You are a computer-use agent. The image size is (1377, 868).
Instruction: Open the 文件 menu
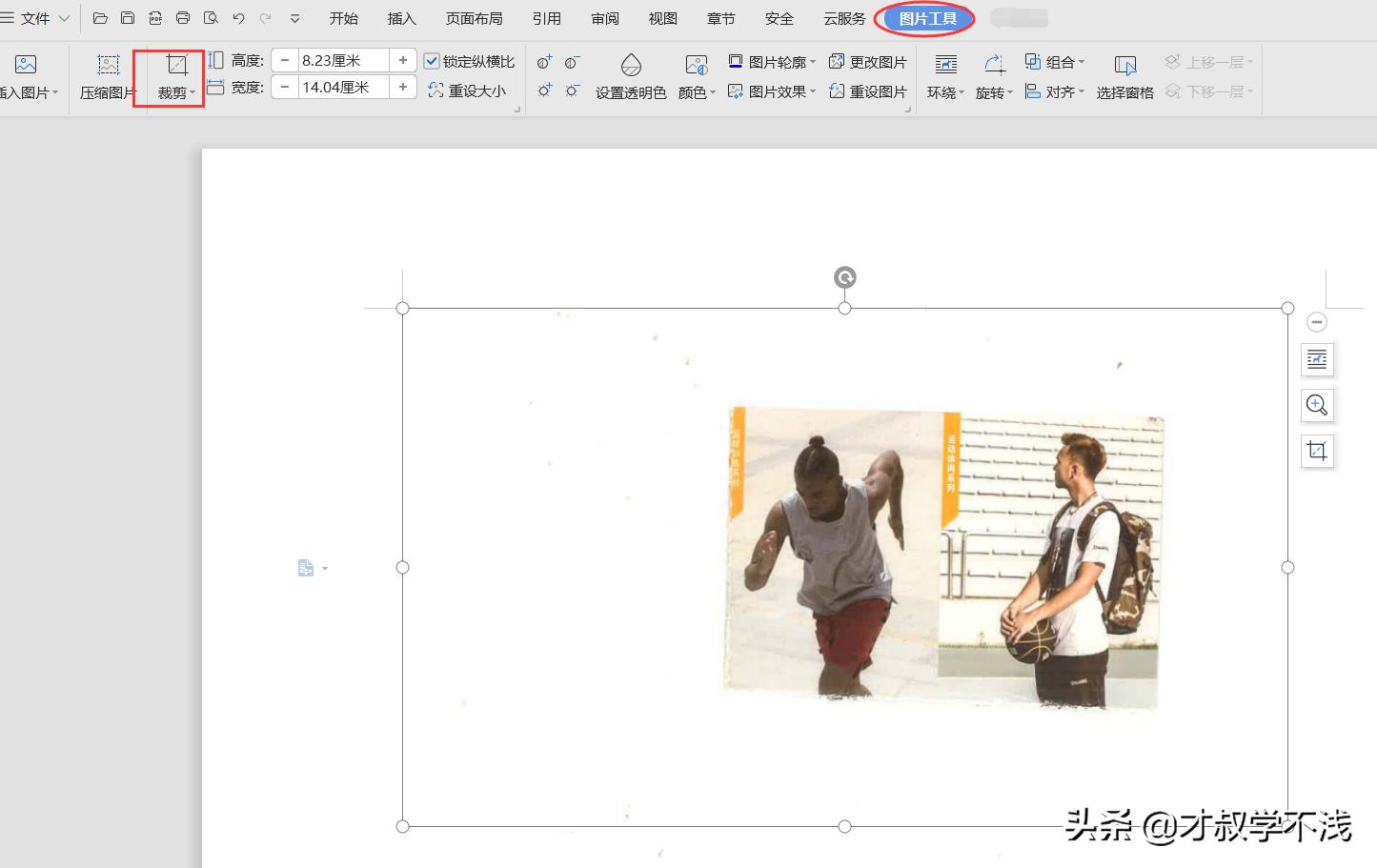(x=33, y=17)
